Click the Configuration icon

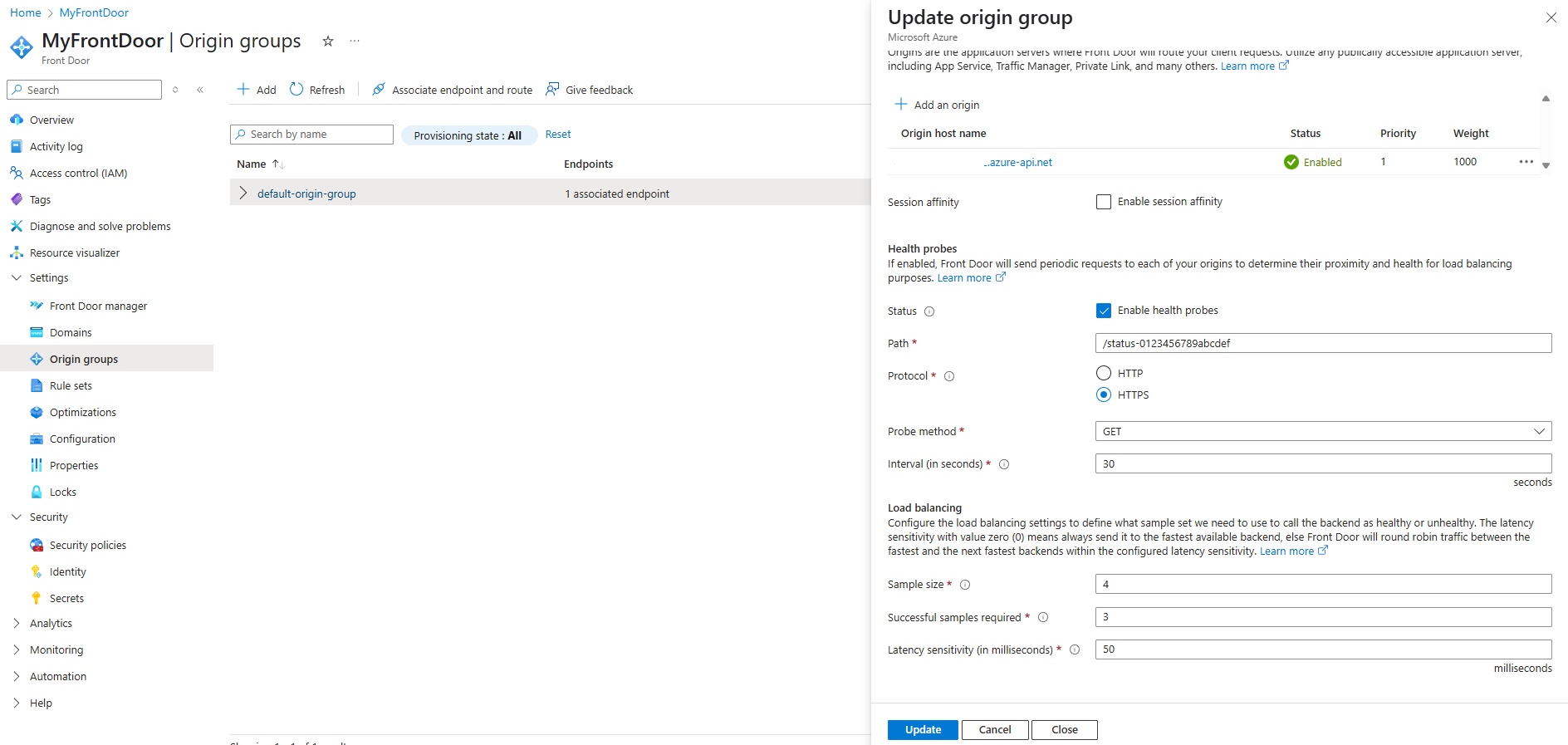click(x=37, y=439)
